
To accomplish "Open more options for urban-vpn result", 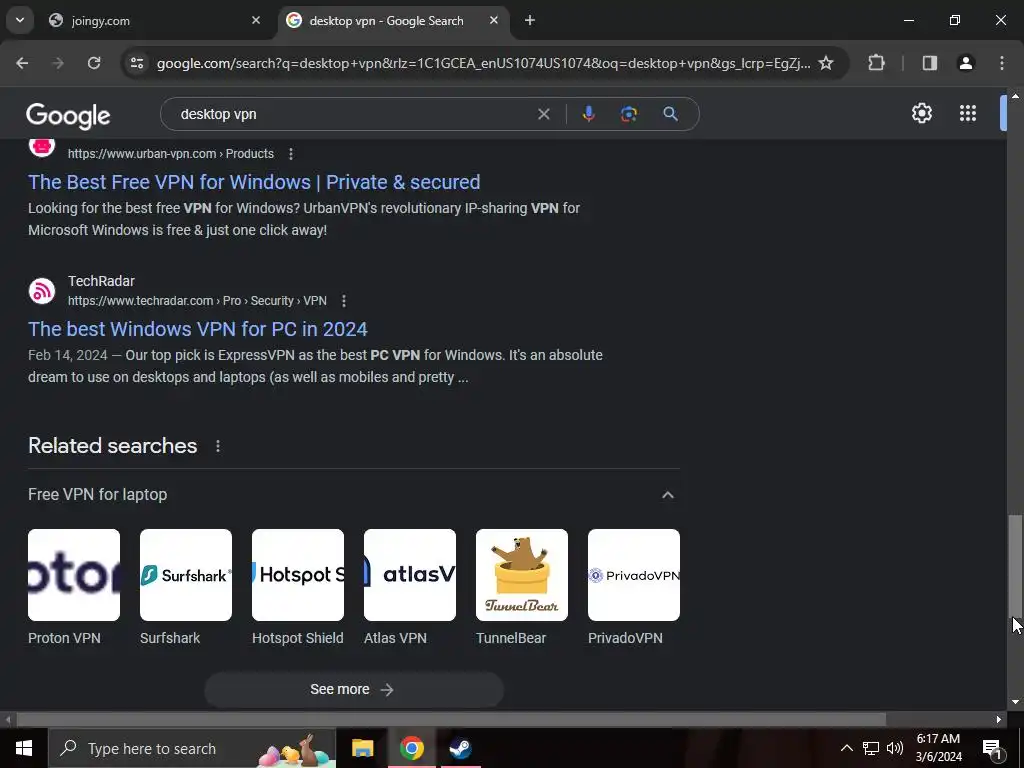I will click(x=291, y=154).
